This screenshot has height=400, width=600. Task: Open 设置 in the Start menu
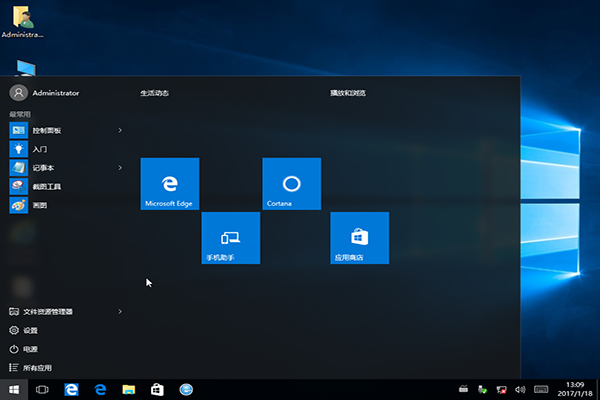[30, 330]
